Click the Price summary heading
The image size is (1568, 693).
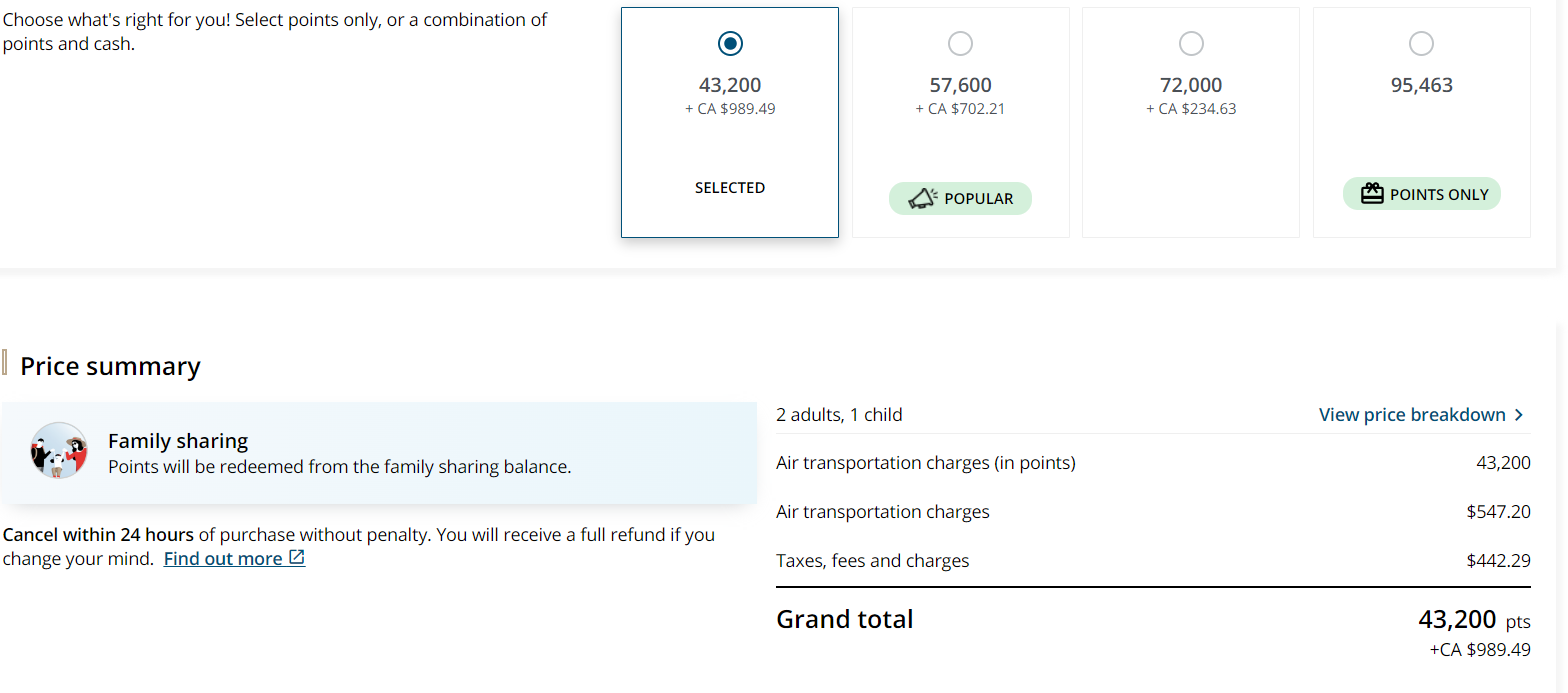click(x=110, y=366)
